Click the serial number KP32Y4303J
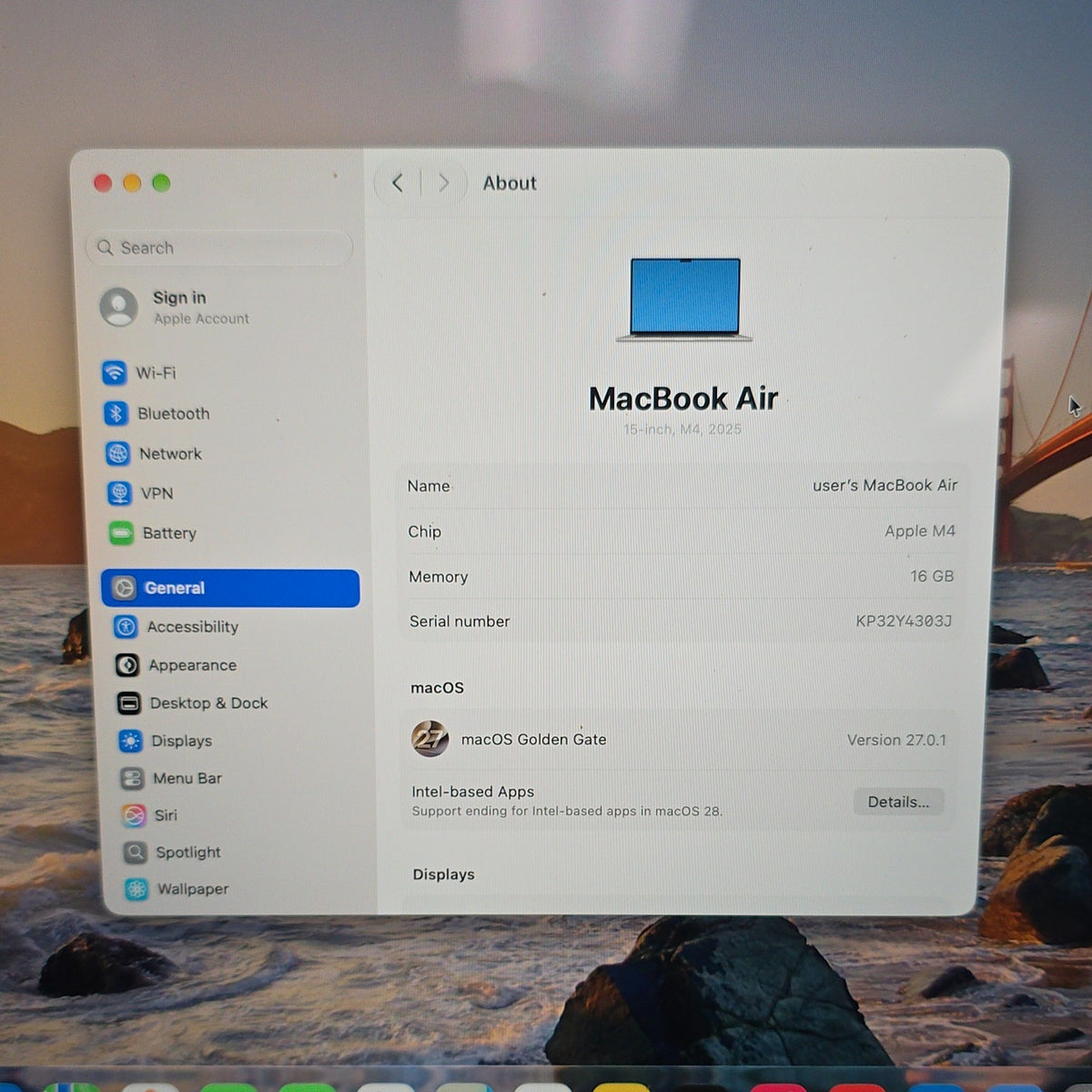1092x1092 pixels. coord(904,621)
